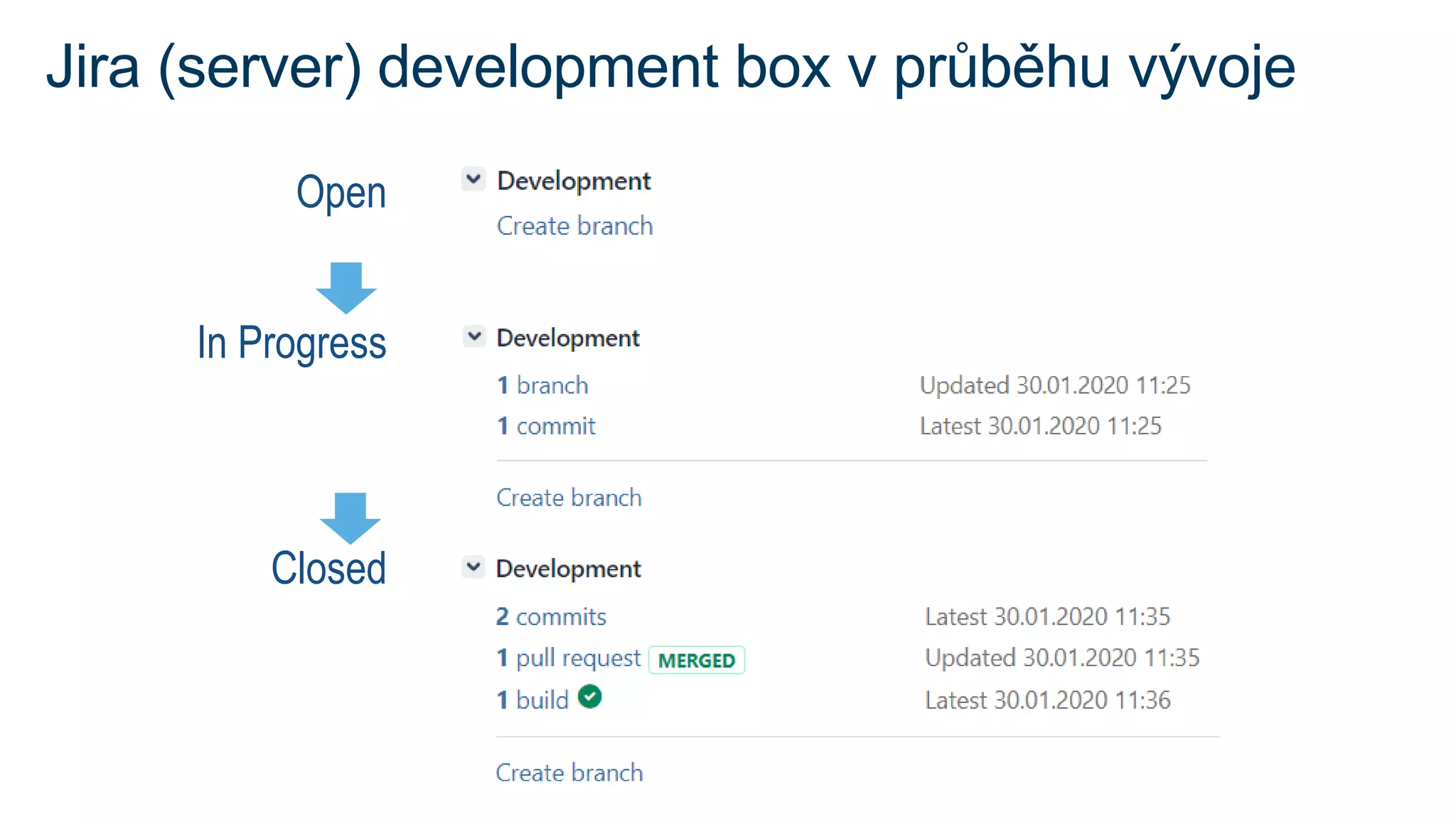Open the 1 pull request link
Viewport: 1456px width, 819px height.
click(x=568, y=658)
